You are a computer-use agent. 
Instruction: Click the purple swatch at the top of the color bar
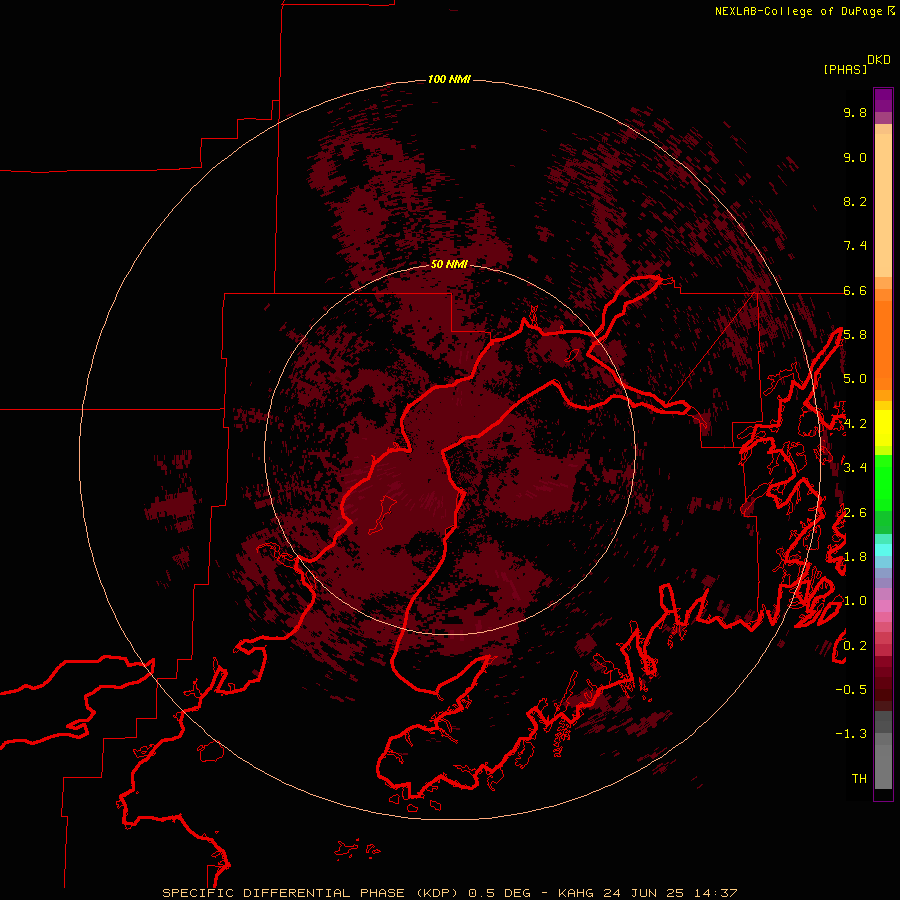click(x=883, y=100)
